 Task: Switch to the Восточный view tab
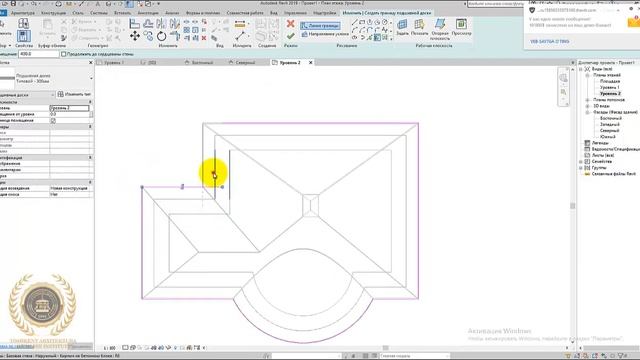[202, 62]
